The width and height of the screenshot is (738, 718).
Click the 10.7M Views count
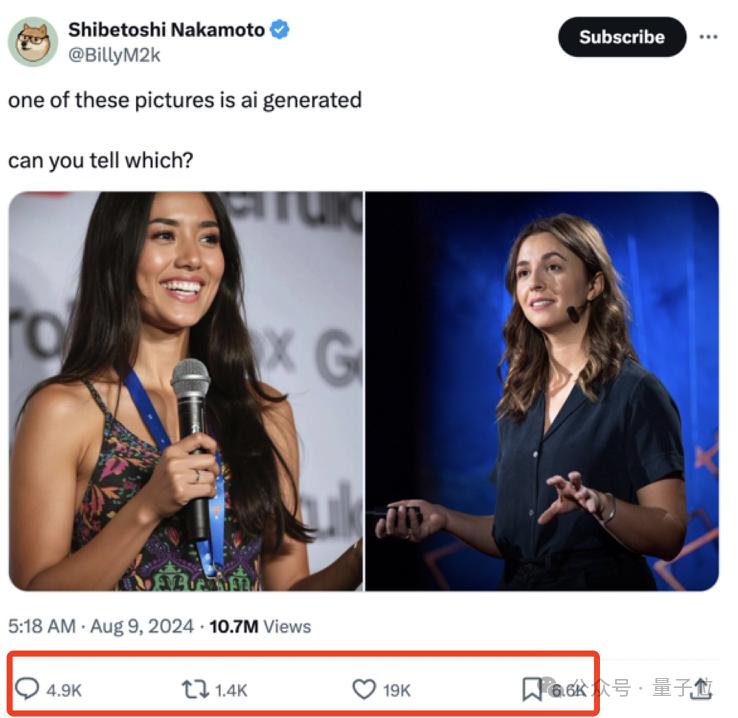(x=259, y=626)
